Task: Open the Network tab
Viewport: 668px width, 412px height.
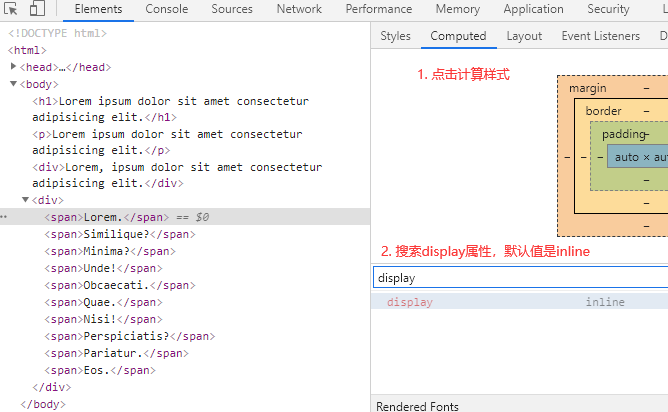Action: pyautogui.click(x=299, y=9)
